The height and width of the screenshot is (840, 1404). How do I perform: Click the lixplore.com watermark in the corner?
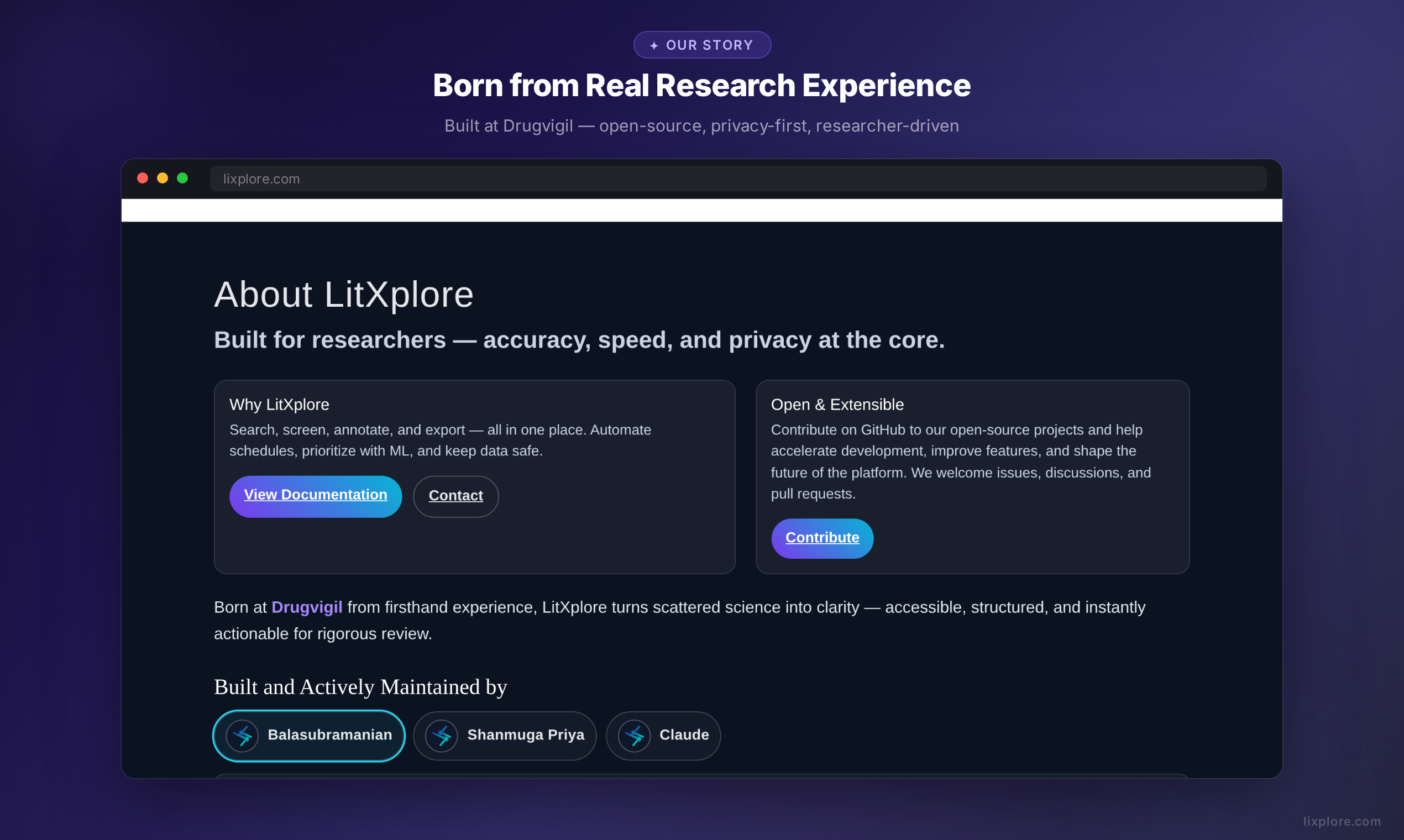click(1343, 821)
